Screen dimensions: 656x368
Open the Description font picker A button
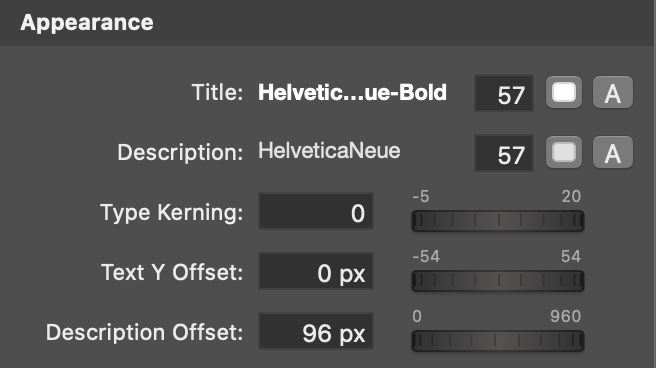coord(612,153)
